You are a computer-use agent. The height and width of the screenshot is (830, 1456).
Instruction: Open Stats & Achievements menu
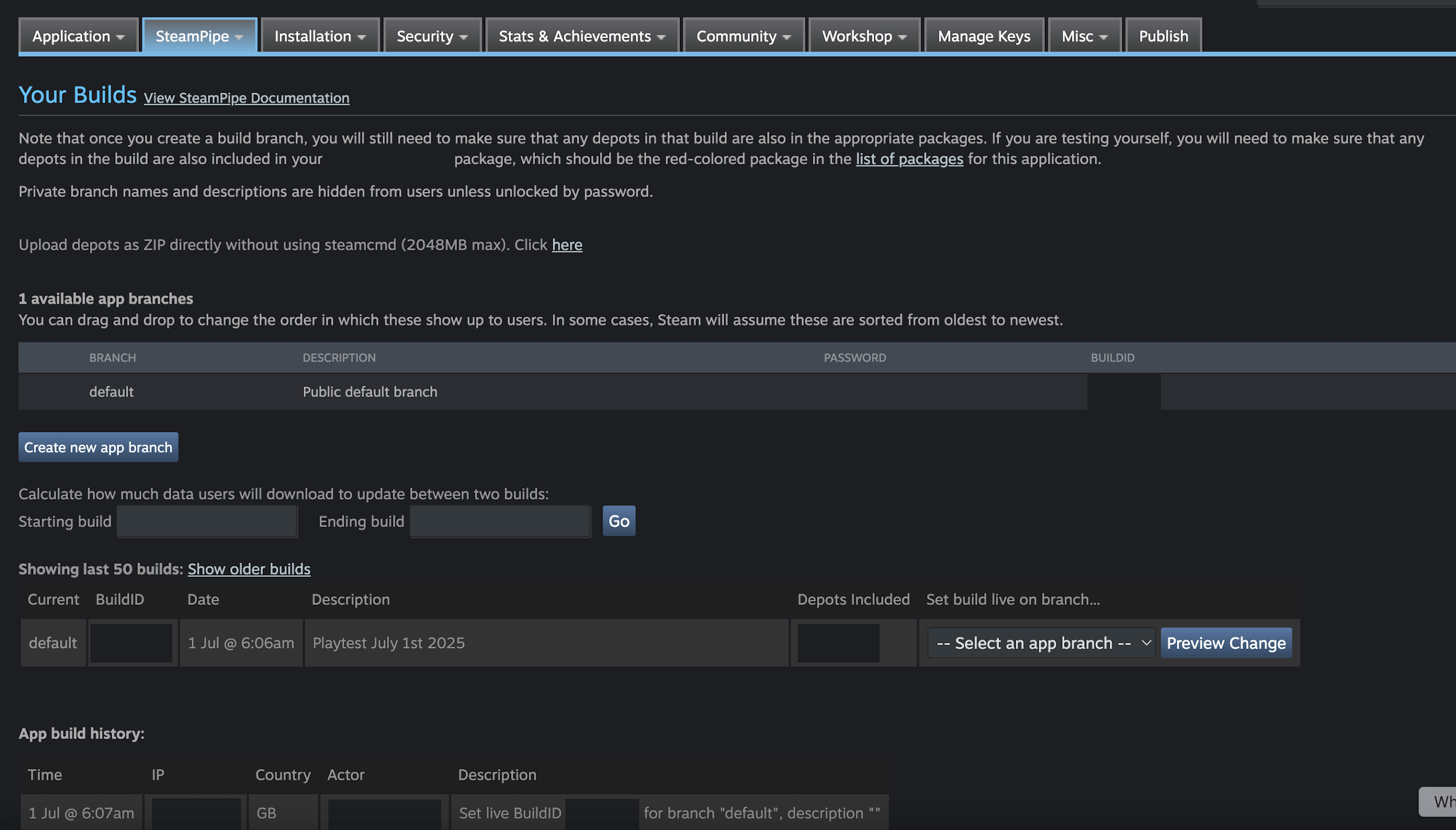[581, 36]
